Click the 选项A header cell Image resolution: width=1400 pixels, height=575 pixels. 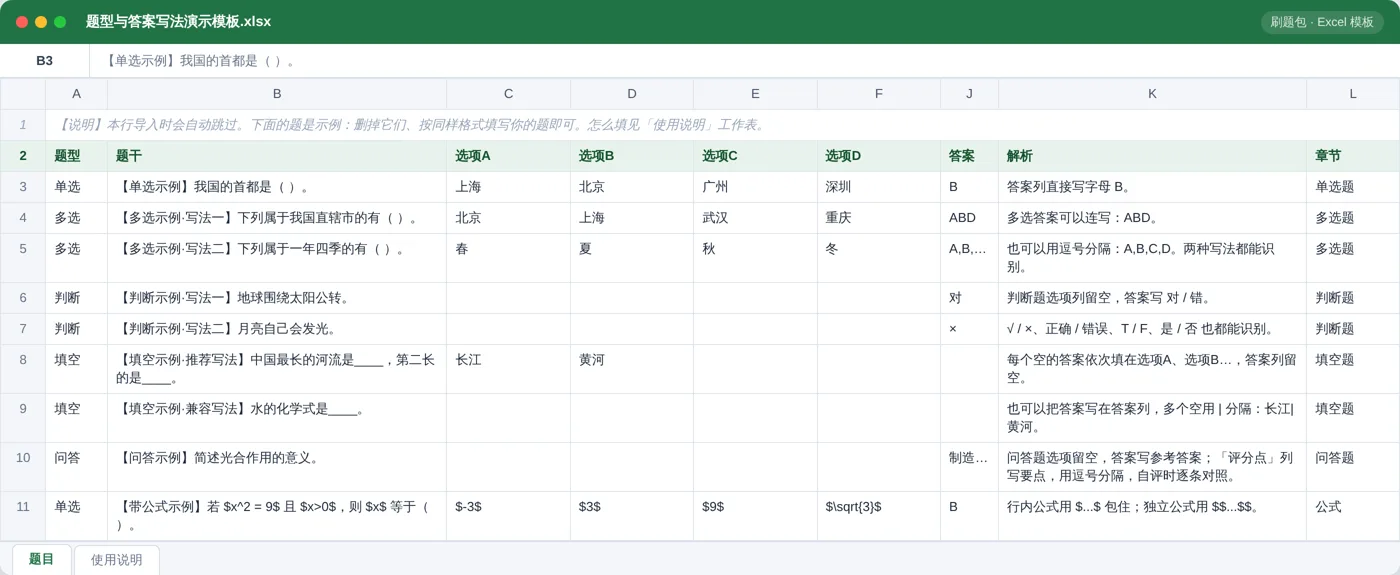[x=508, y=156]
